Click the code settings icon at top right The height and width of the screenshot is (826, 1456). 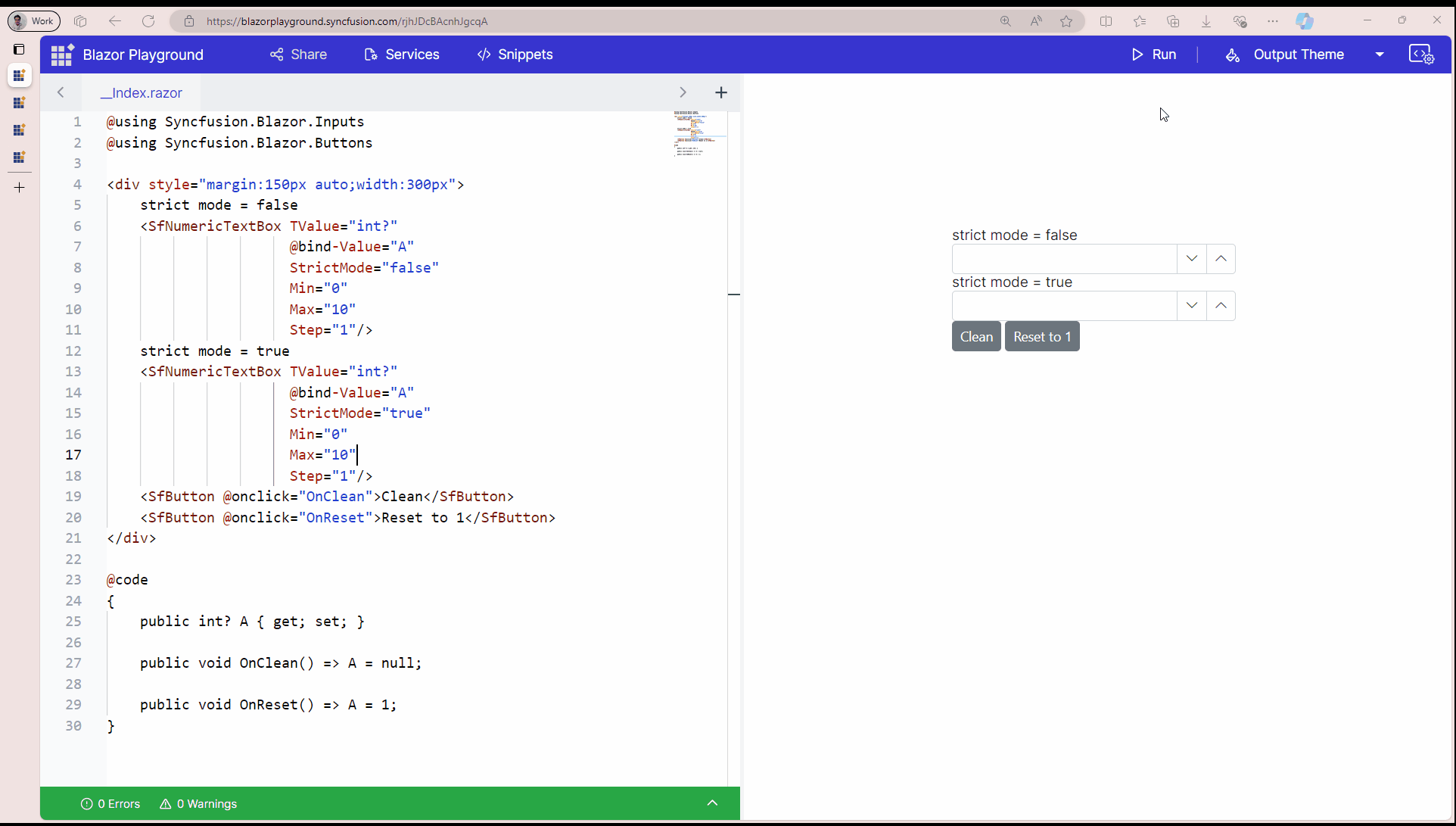pos(1420,55)
